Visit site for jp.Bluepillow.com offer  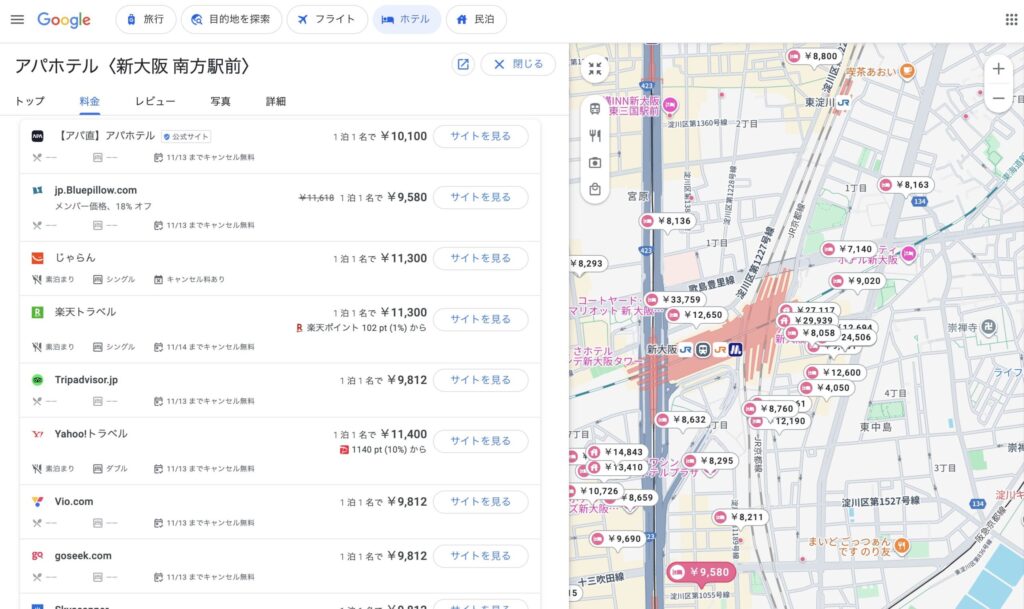[x=480, y=197]
